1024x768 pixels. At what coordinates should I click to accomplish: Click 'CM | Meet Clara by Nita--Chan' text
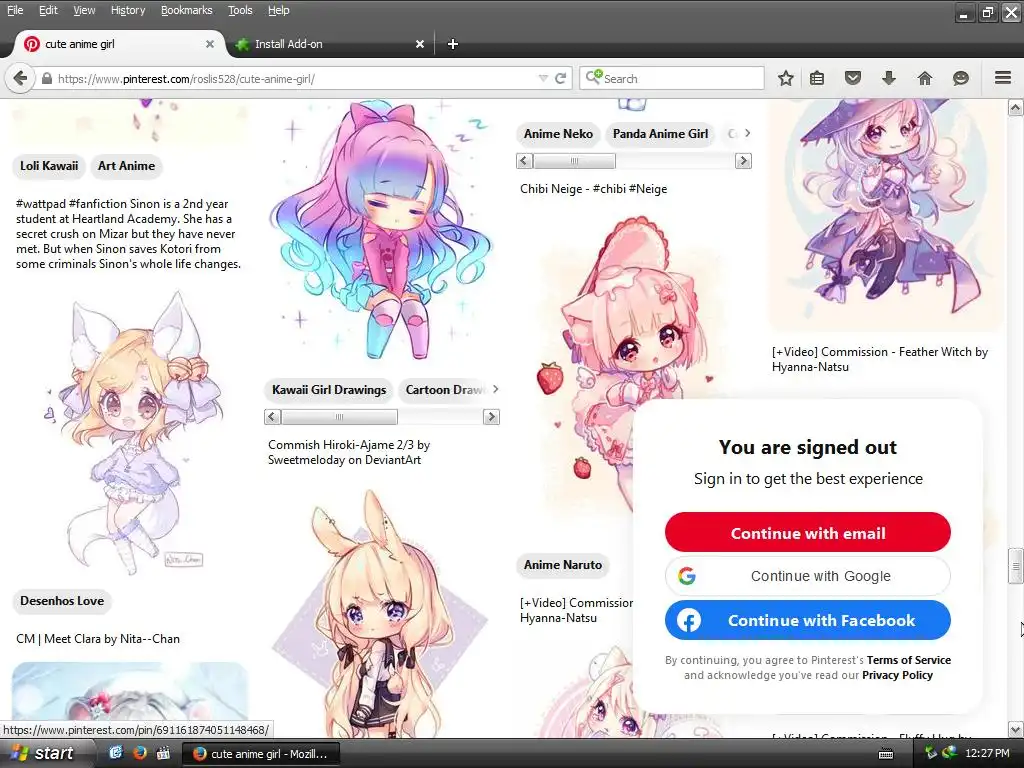[98, 639]
